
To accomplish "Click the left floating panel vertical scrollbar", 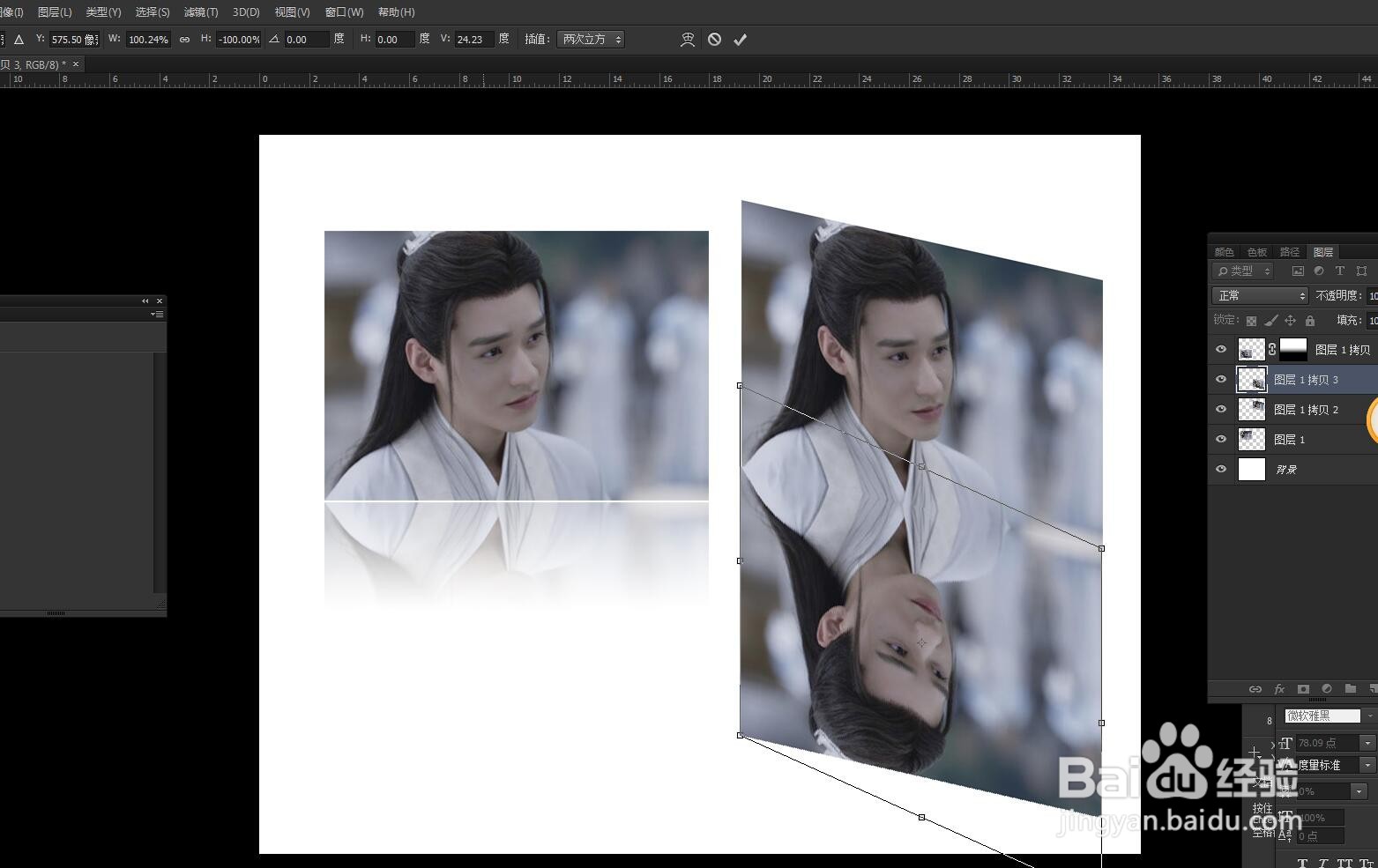I will (160, 472).
